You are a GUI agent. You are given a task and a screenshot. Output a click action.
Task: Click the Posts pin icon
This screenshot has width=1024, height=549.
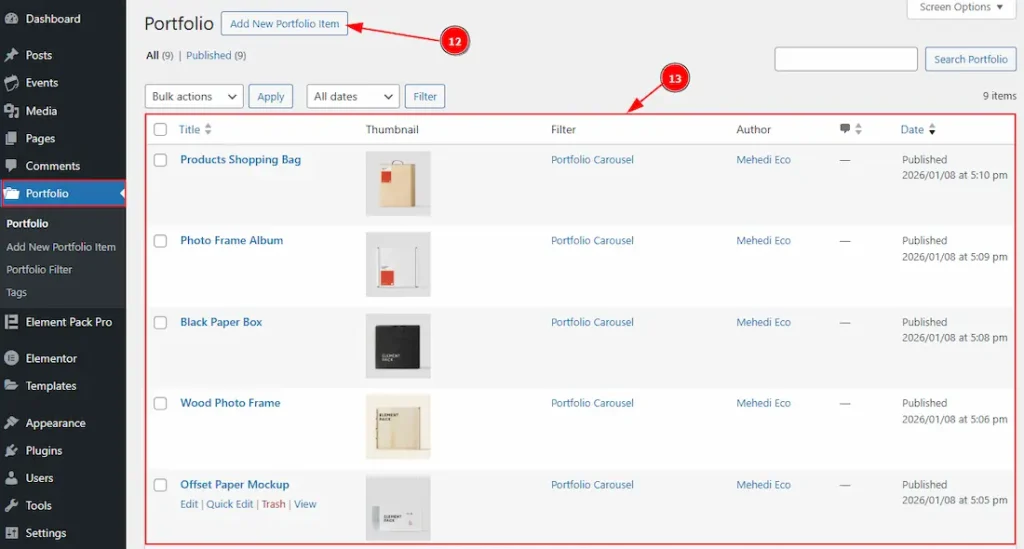11,55
